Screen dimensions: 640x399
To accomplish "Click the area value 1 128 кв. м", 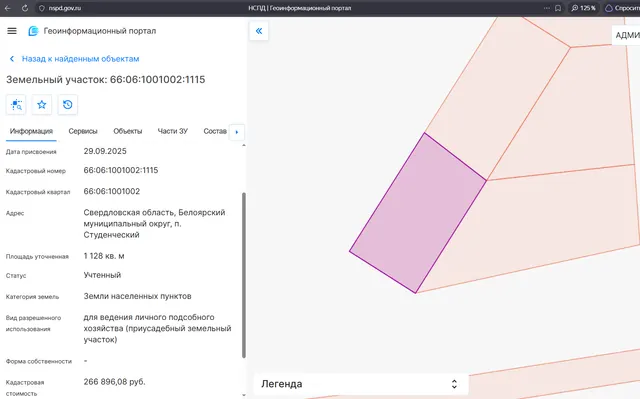I will 104,256.
